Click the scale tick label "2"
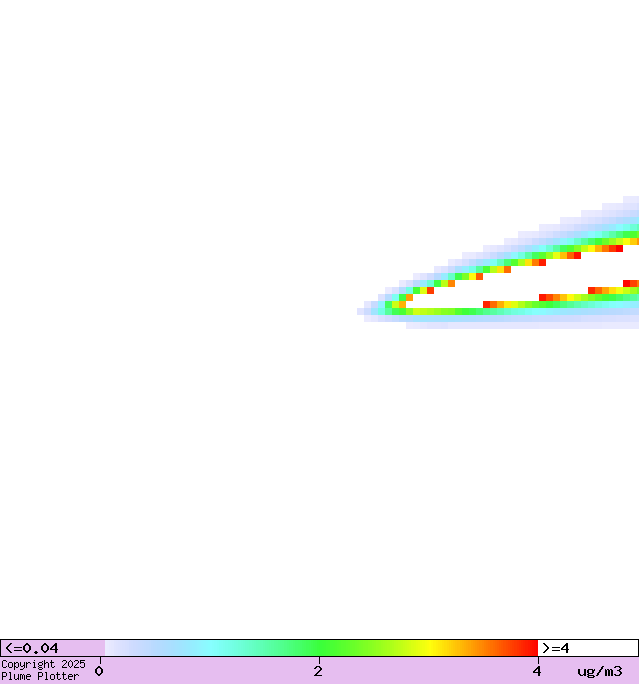 318,671
